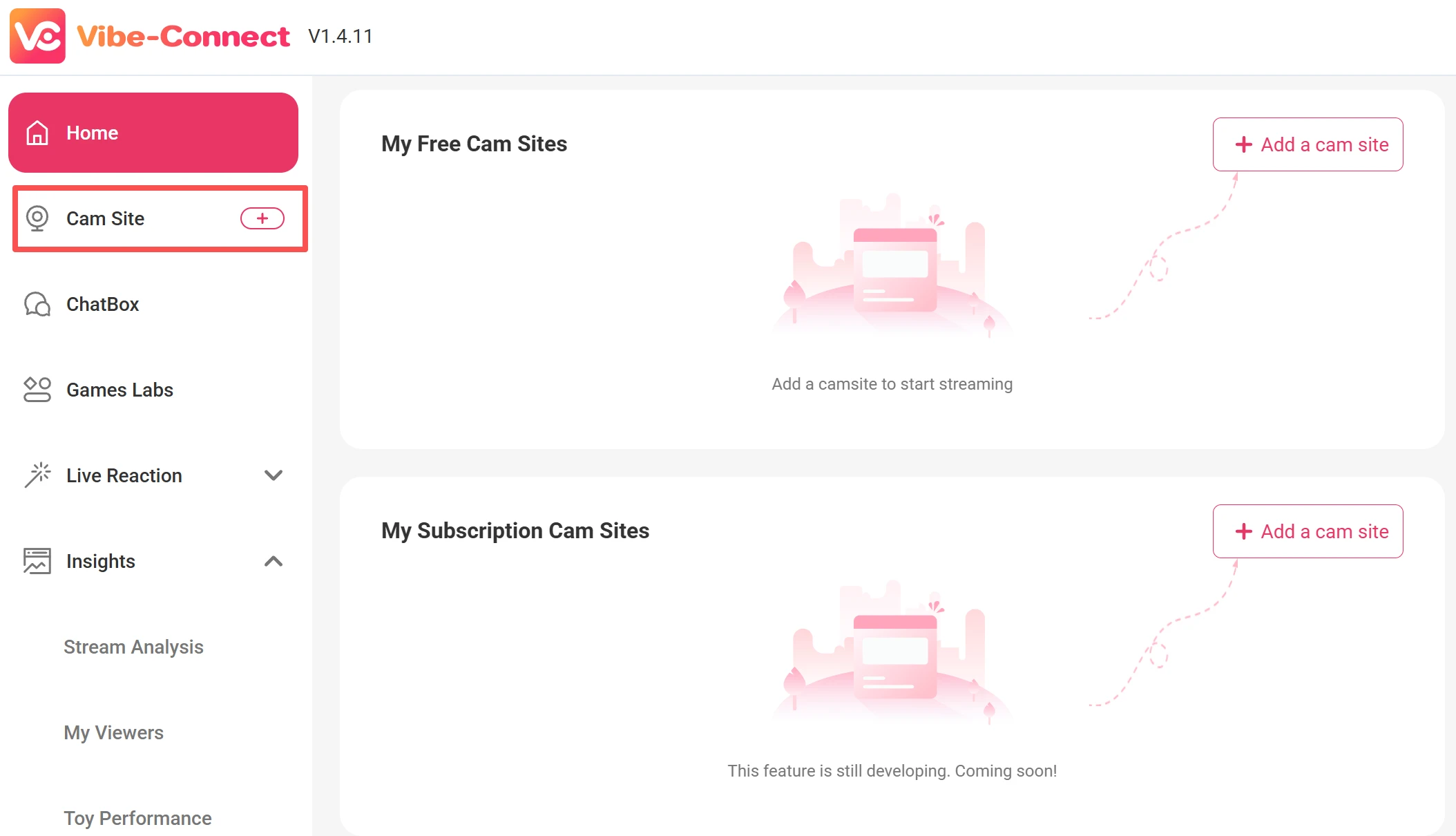Click the Vibe-Connect logo icon

click(x=37, y=36)
